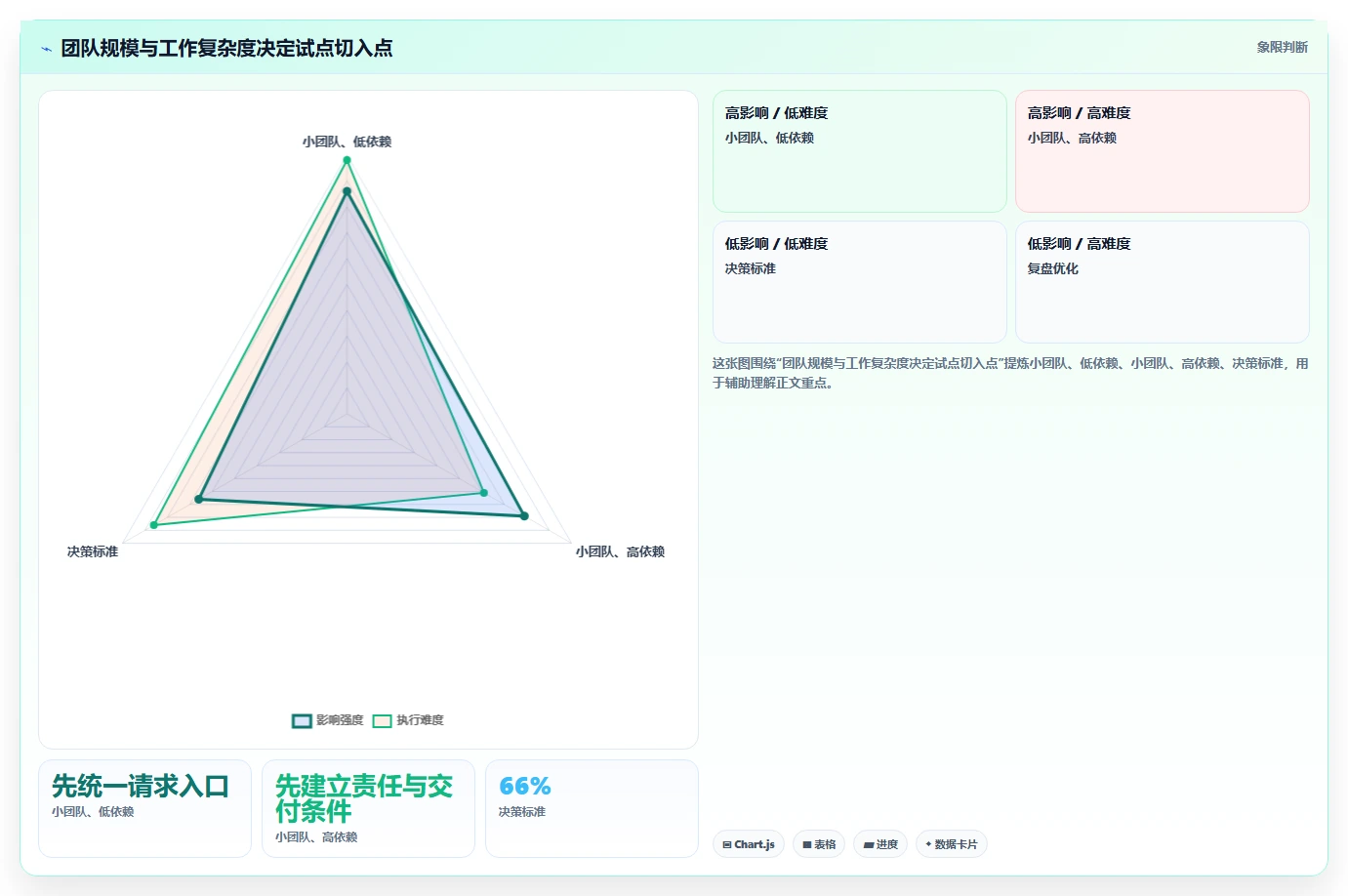Click 小团队、高依赖 under 先建立责任与交付条件
Screen dimensions: 1348x896
pos(316,837)
